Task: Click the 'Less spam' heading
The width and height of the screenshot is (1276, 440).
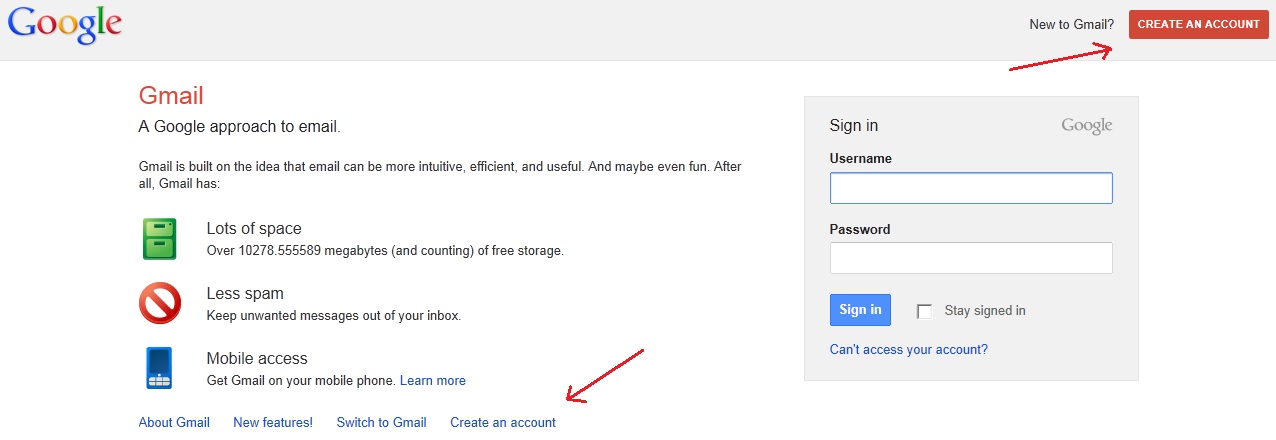Action: click(245, 294)
